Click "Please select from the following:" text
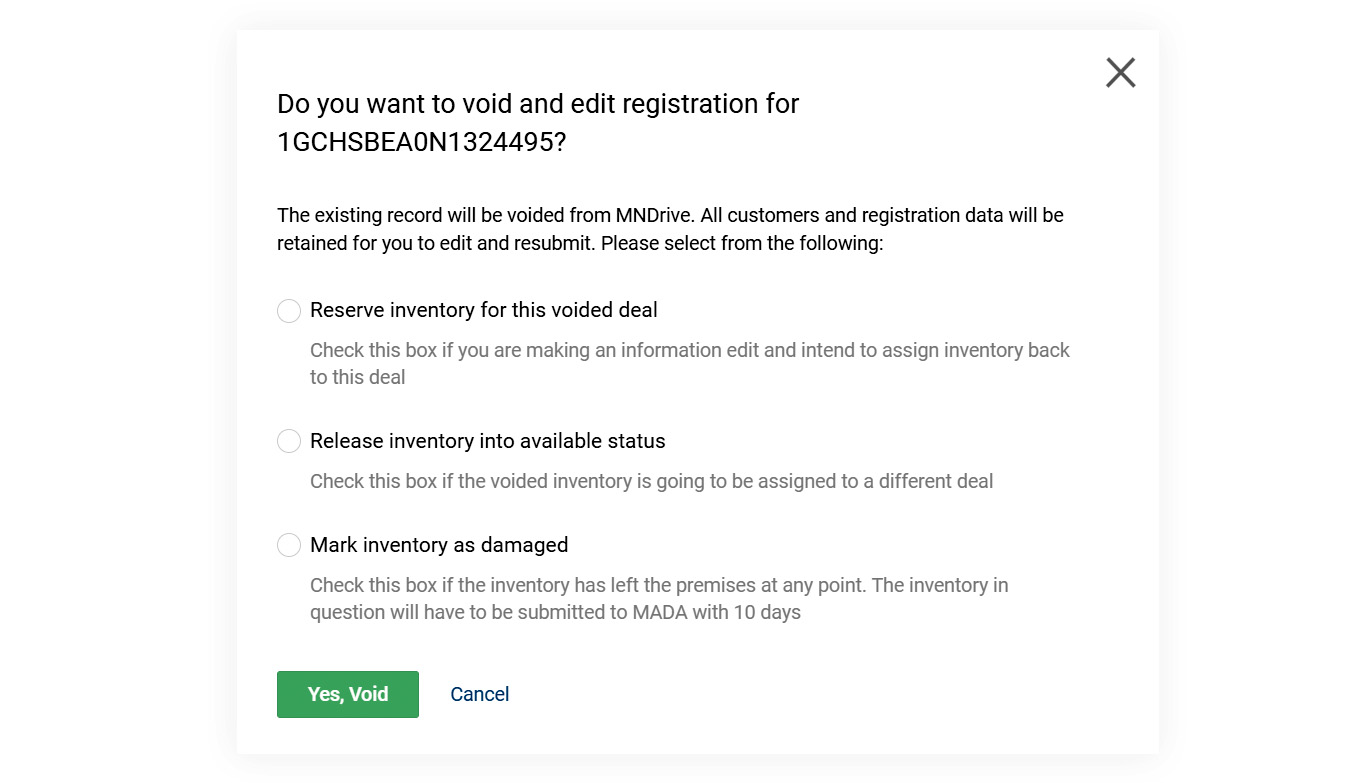 [742, 243]
